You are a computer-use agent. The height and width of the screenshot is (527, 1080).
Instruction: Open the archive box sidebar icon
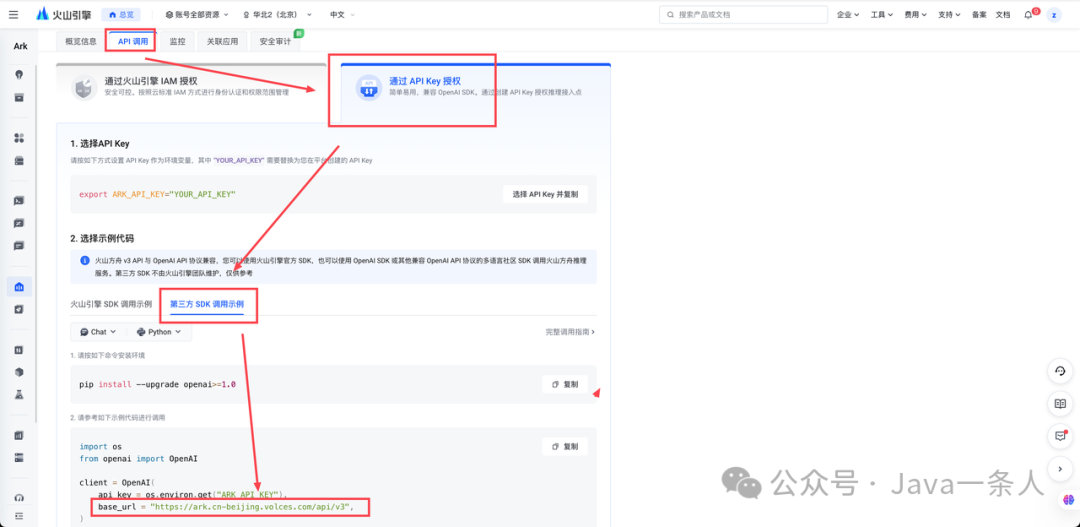click(19, 98)
